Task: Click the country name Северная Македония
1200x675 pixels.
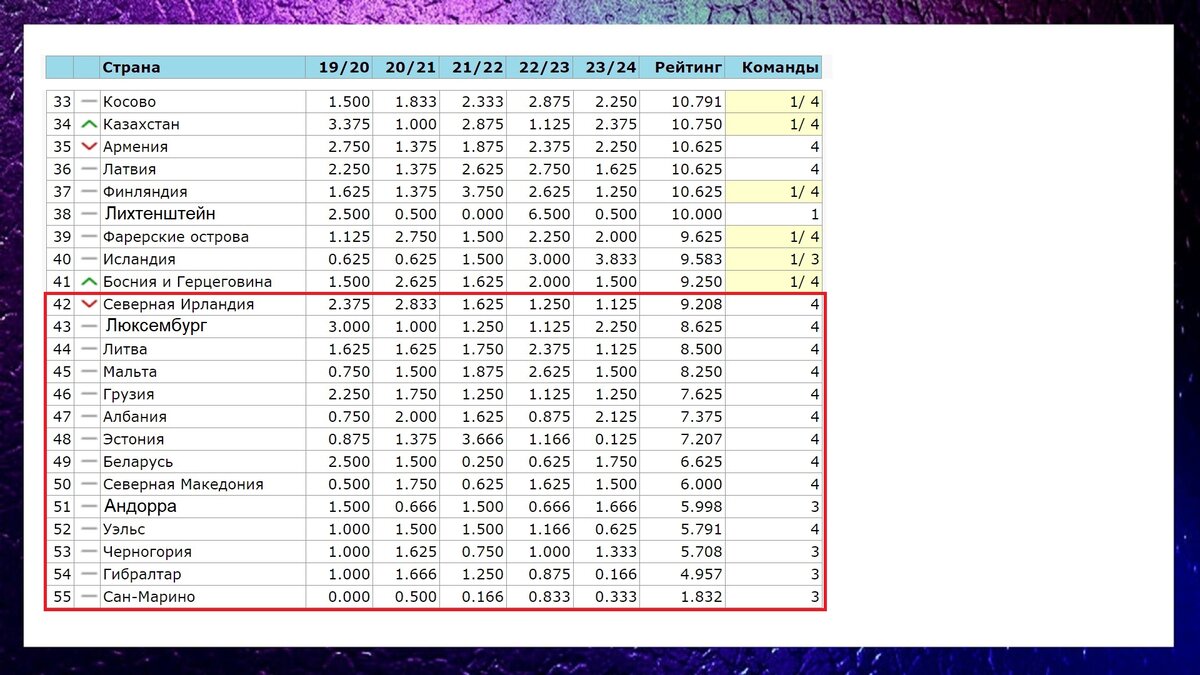Action: 184,485
